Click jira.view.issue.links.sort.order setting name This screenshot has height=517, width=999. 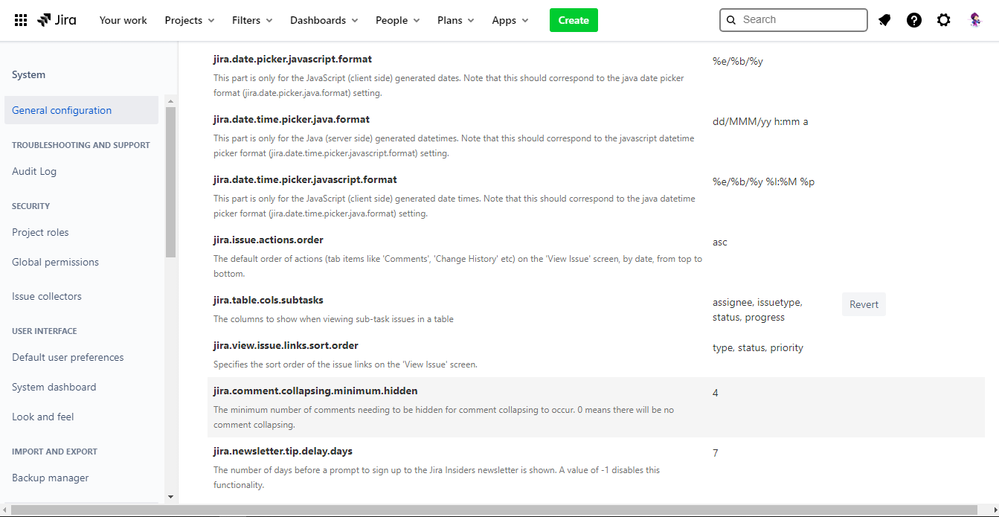[286, 346]
